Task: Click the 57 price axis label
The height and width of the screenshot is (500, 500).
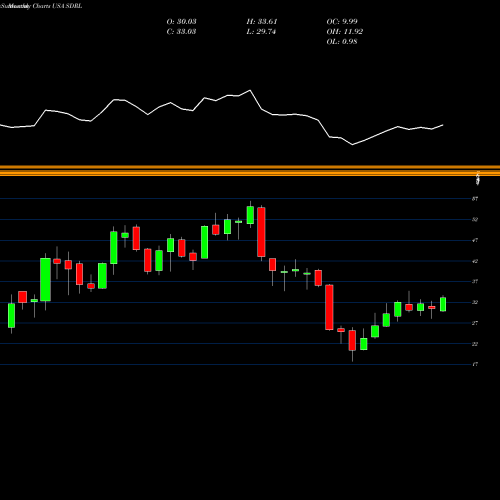Action: [475, 199]
